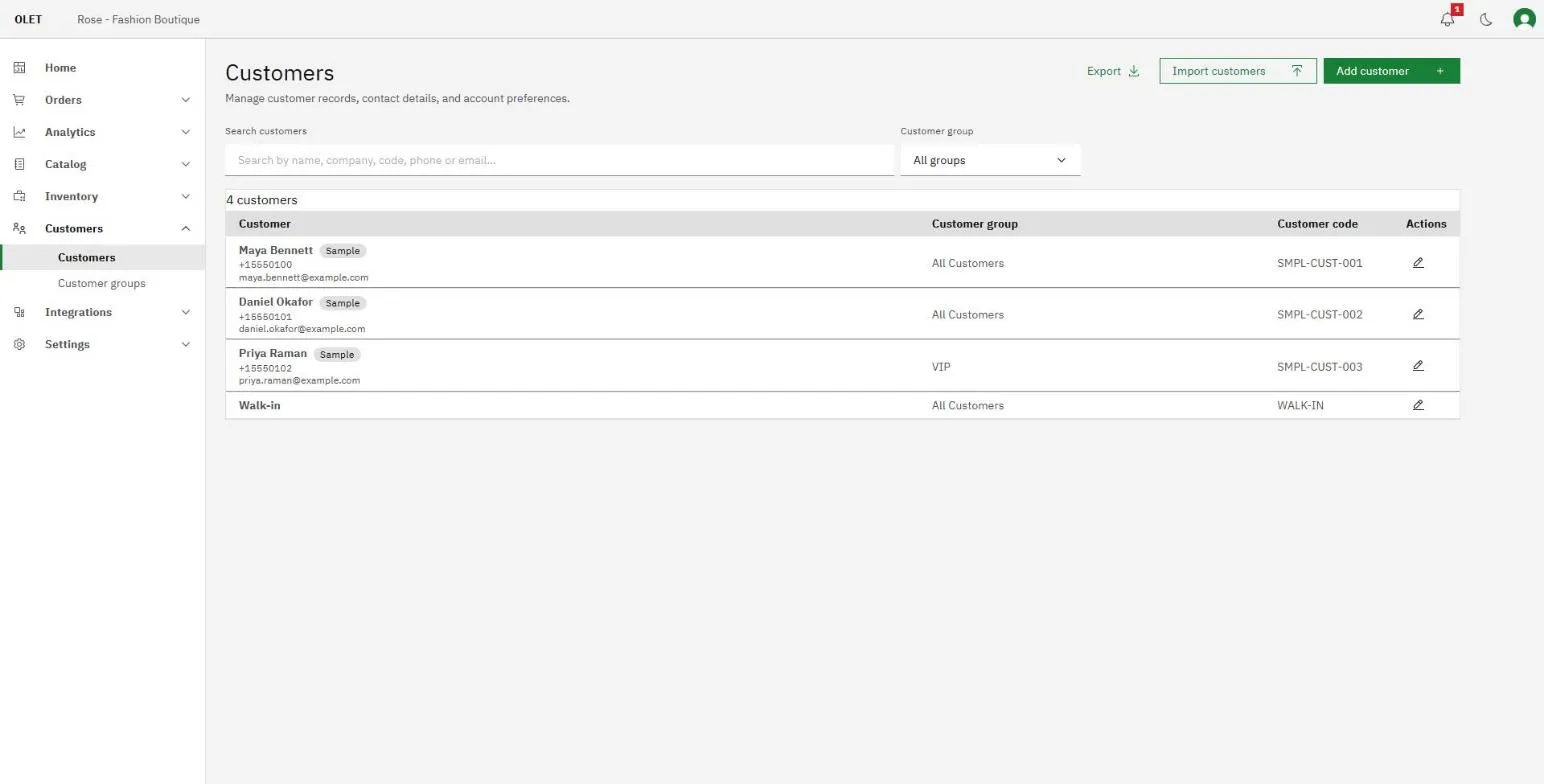1544x784 pixels.
Task: Click the upload arrow on Import customers
Action: tap(1297, 71)
